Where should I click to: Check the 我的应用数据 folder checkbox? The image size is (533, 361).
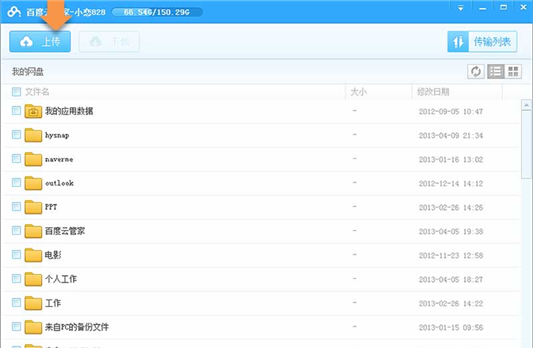coord(16,110)
